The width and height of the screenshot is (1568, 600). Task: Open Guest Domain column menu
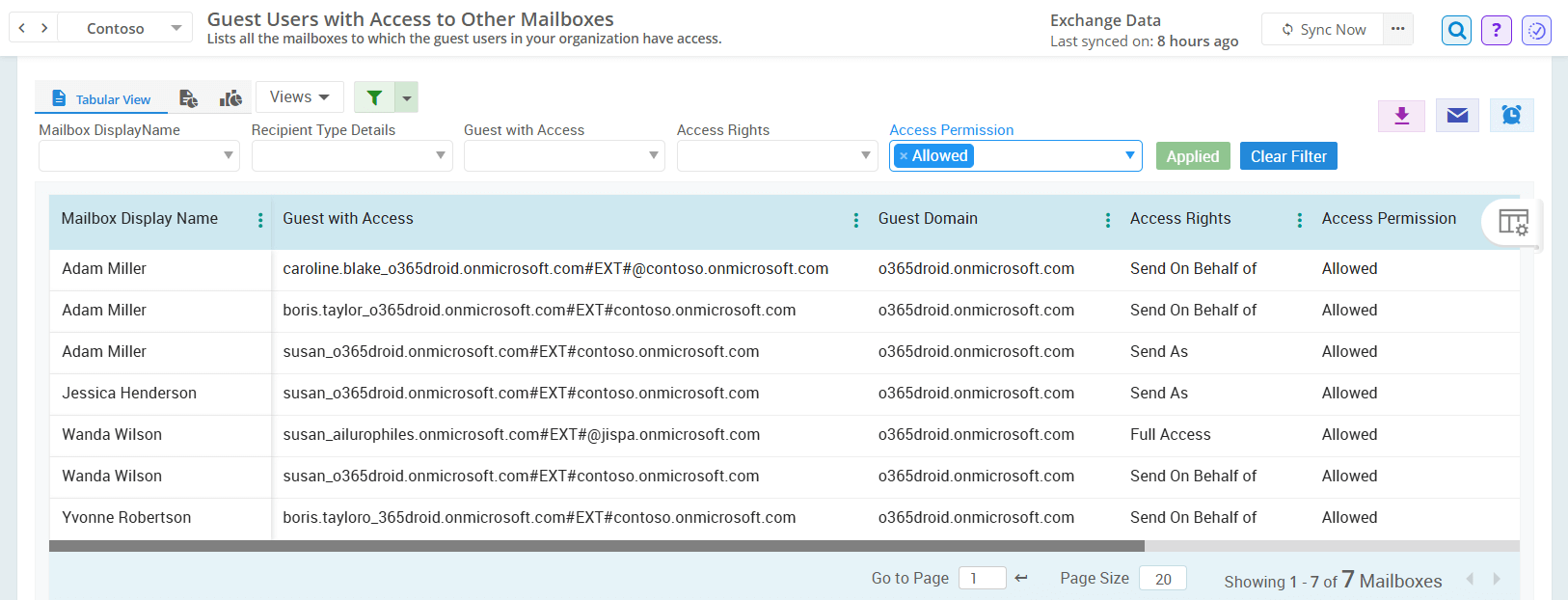(x=1107, y=220)
